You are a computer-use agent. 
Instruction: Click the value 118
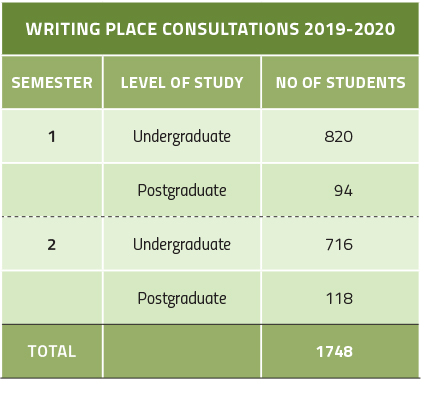(339, 298)
